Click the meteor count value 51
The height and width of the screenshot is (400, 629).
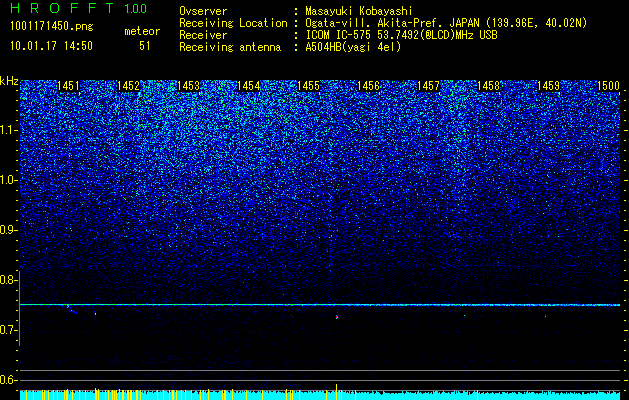coord(144,46)
